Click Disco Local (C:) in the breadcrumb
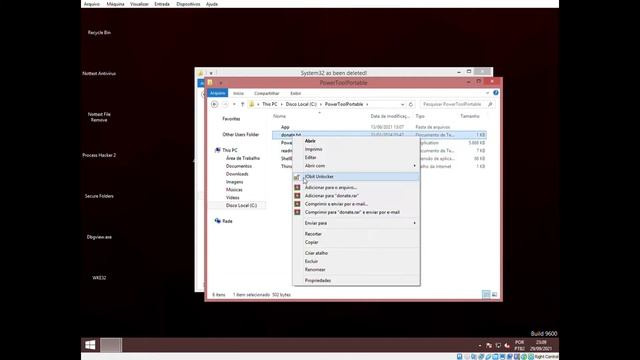Screen dimensions: 640x360 coord(301,104)
